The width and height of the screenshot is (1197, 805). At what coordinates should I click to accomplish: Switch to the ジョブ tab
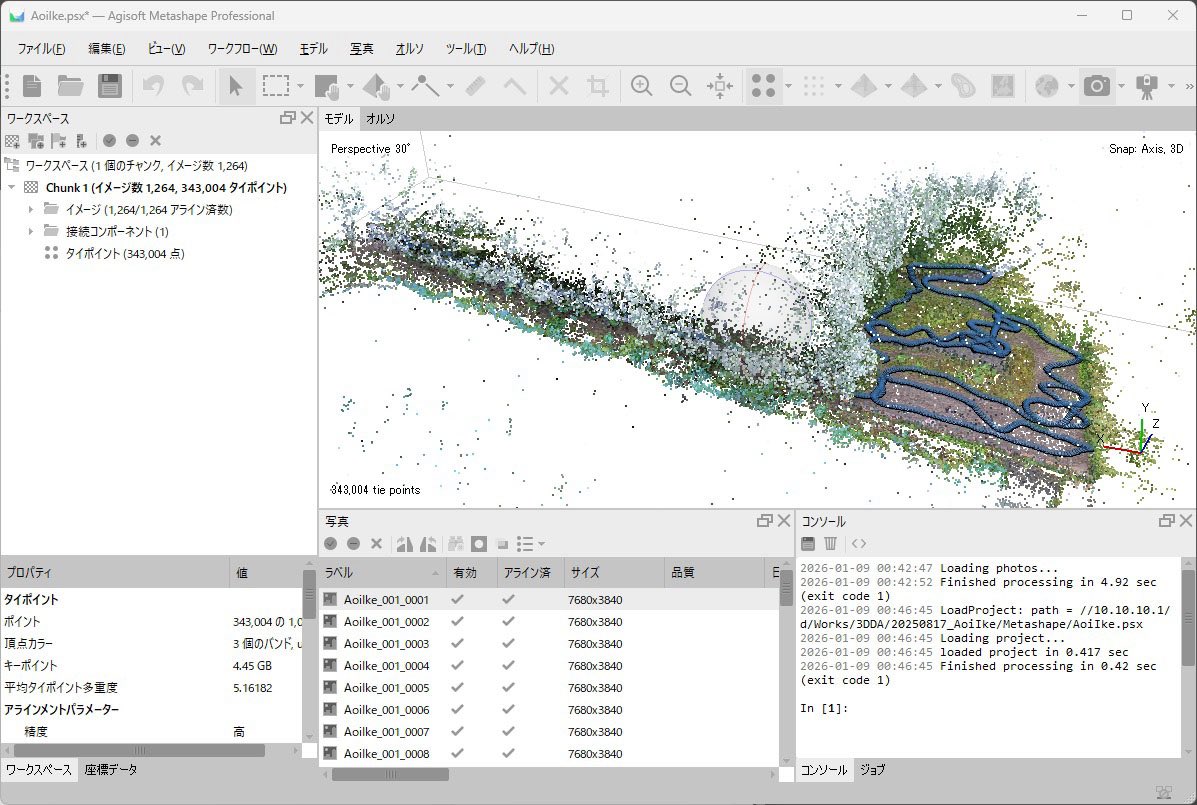pos(873,770)
